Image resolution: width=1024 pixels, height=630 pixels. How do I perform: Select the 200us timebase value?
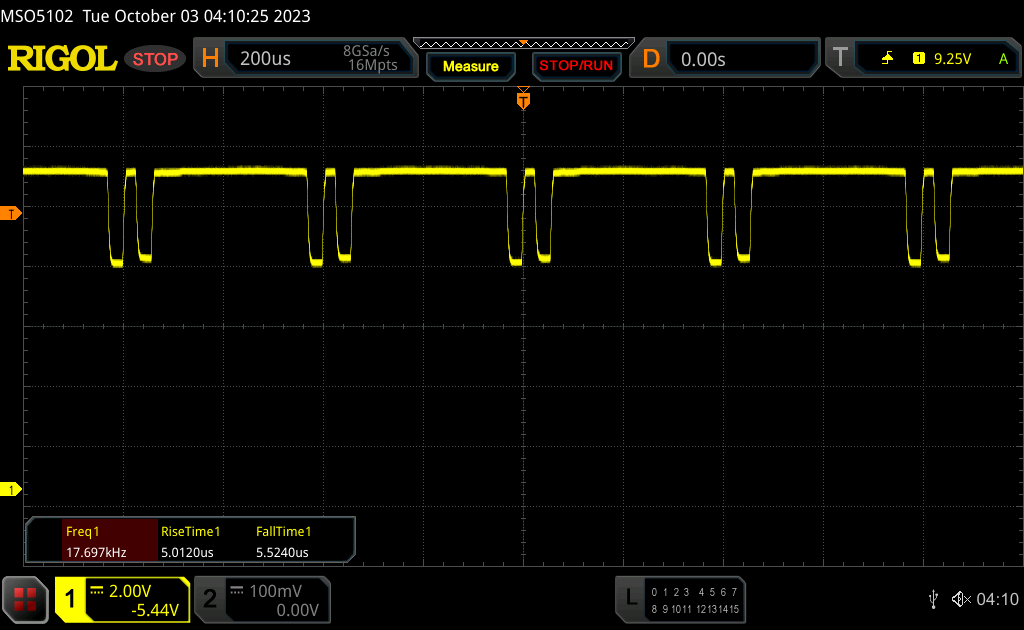pyautogui.click(x=265, y=59)
